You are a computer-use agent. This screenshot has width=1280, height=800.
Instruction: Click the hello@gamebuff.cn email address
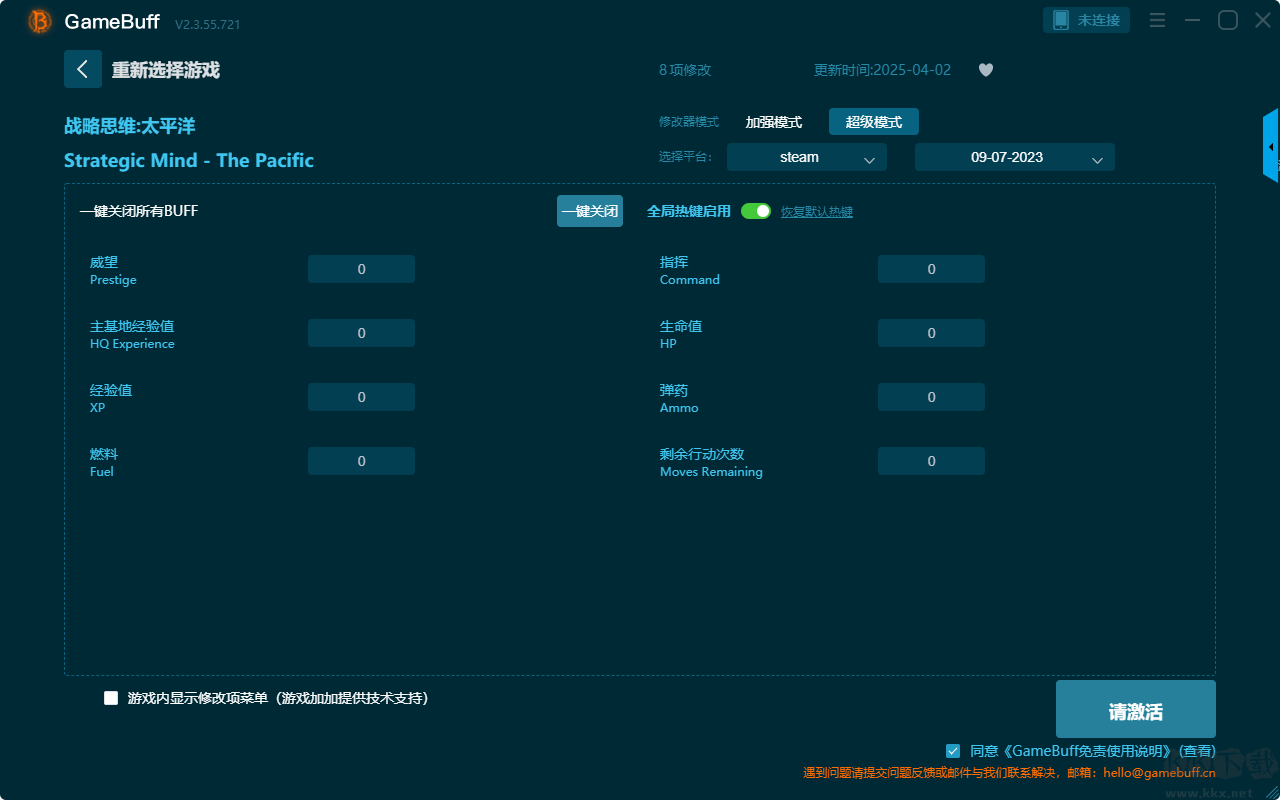[x=1160, y=772]
